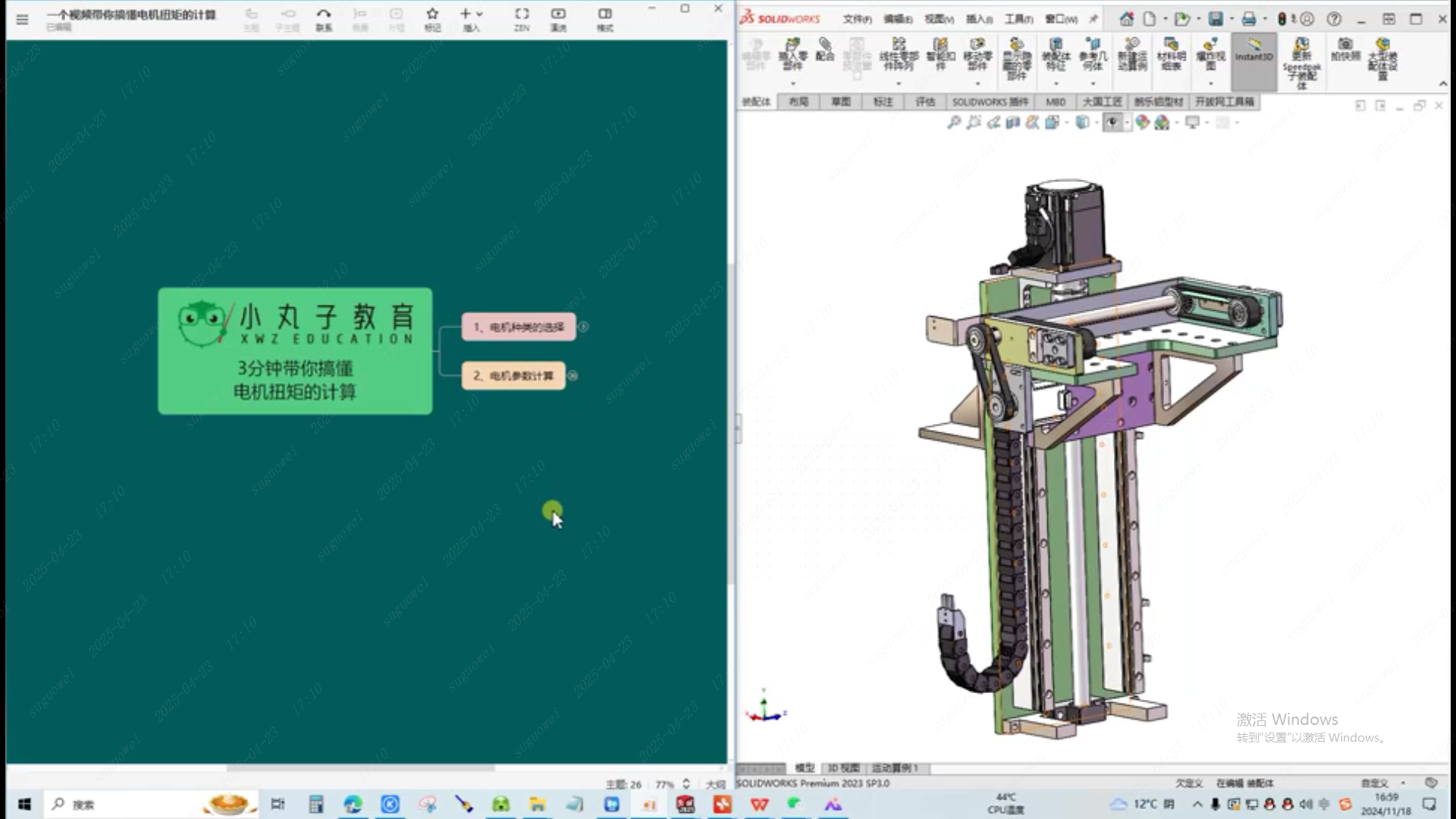Viewport: 1456px width, 819px height.
Task: Click Exploded View (爆炸视图) tool
Action: click(x=1210, y=55)
